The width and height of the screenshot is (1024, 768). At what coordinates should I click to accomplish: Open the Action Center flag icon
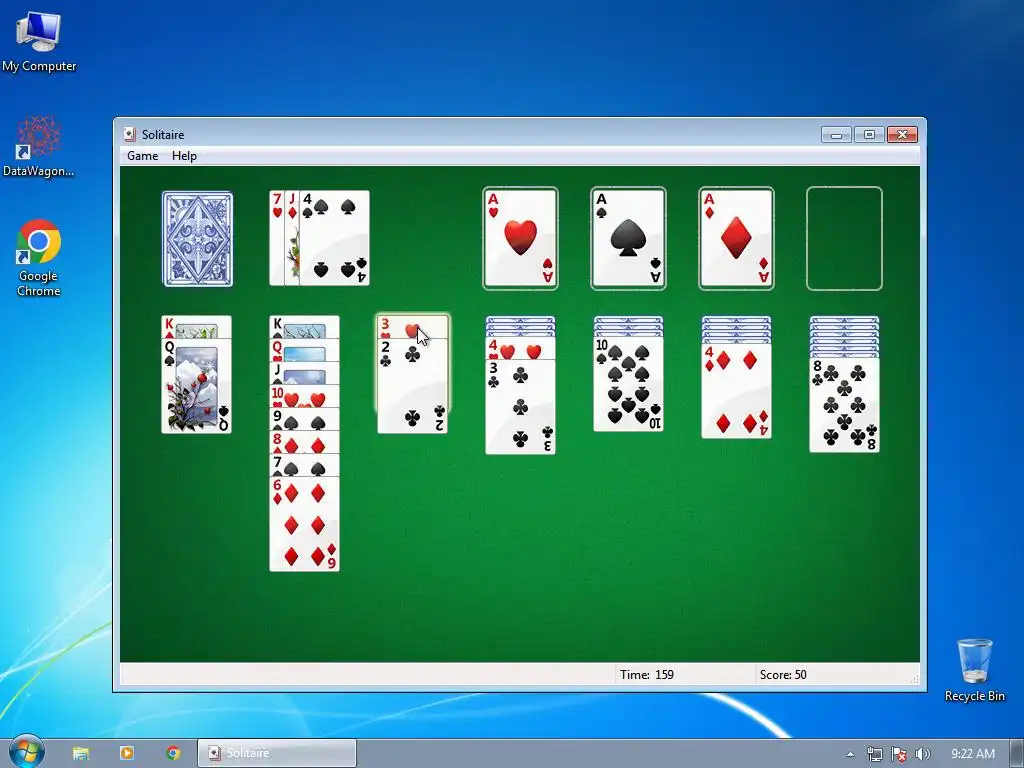coord(899,754)
